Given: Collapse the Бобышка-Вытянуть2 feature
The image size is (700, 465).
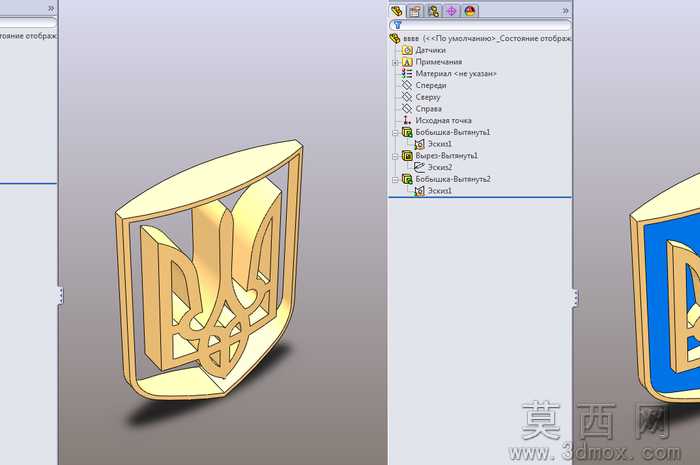Looking at the screenshot, I should [x=395, y=179].
